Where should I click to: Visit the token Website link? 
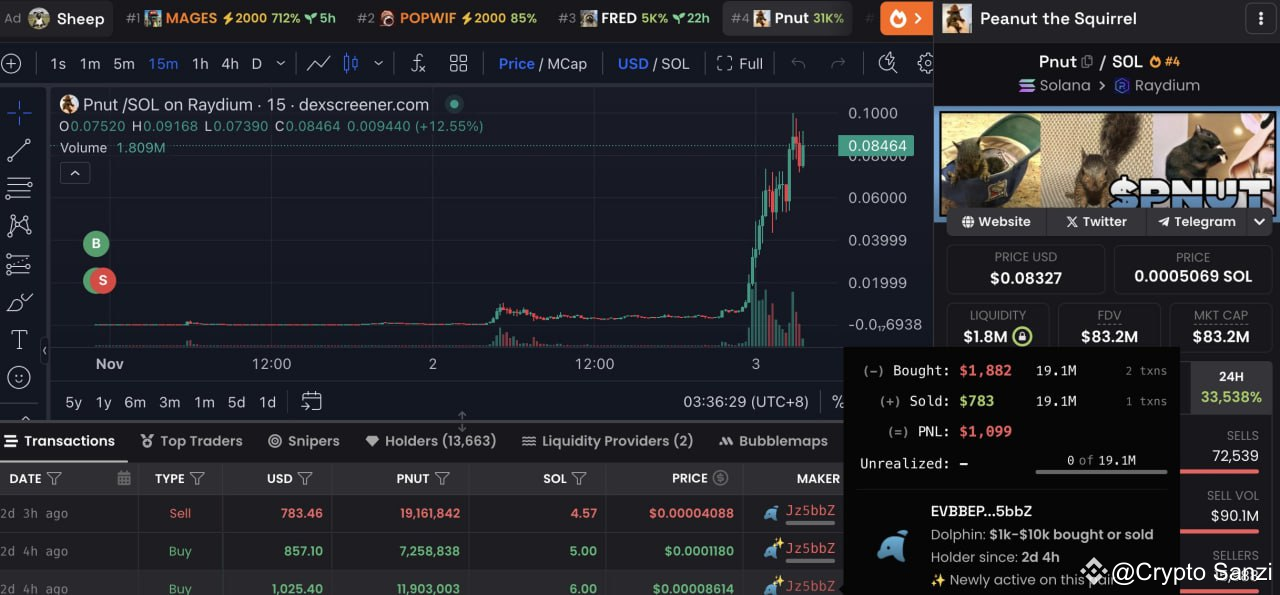pyautogui.click(x=995, y=222)
